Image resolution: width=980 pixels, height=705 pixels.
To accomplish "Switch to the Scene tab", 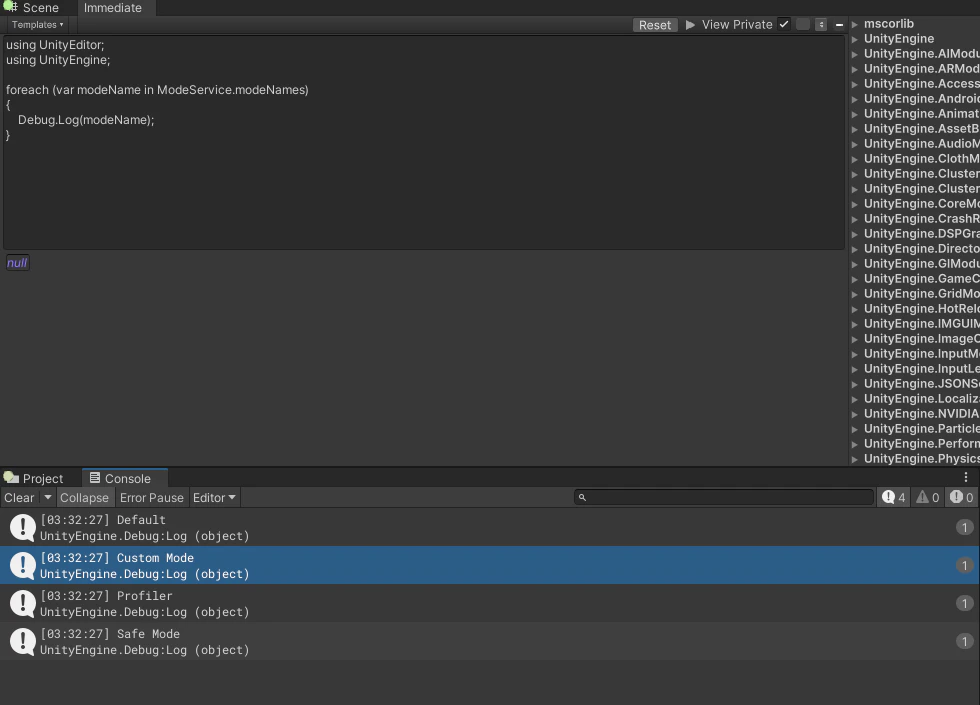I will (x=32, y=8).
